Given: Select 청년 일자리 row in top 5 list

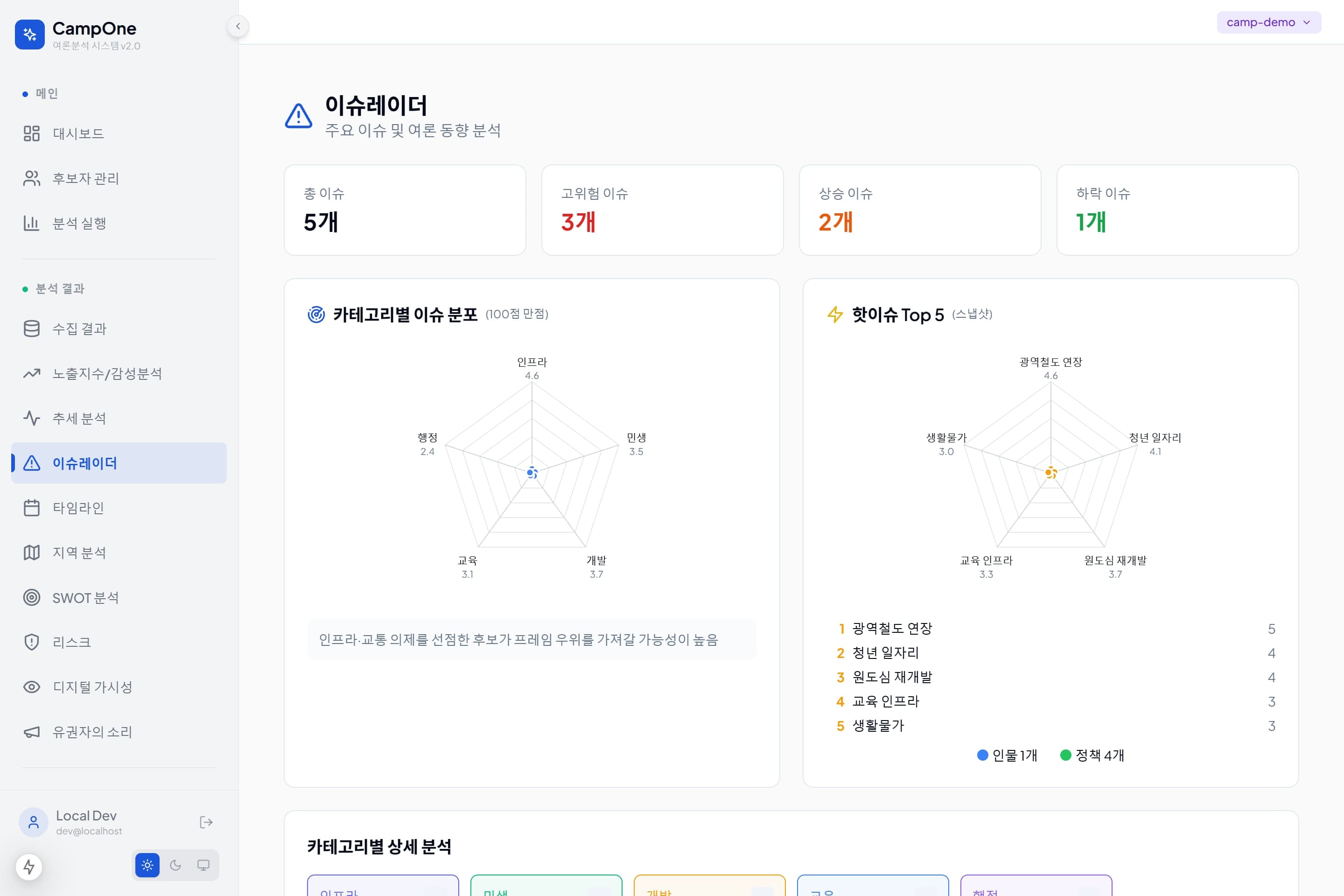Looking at the screenshot, I should (x=1051, y=652).
